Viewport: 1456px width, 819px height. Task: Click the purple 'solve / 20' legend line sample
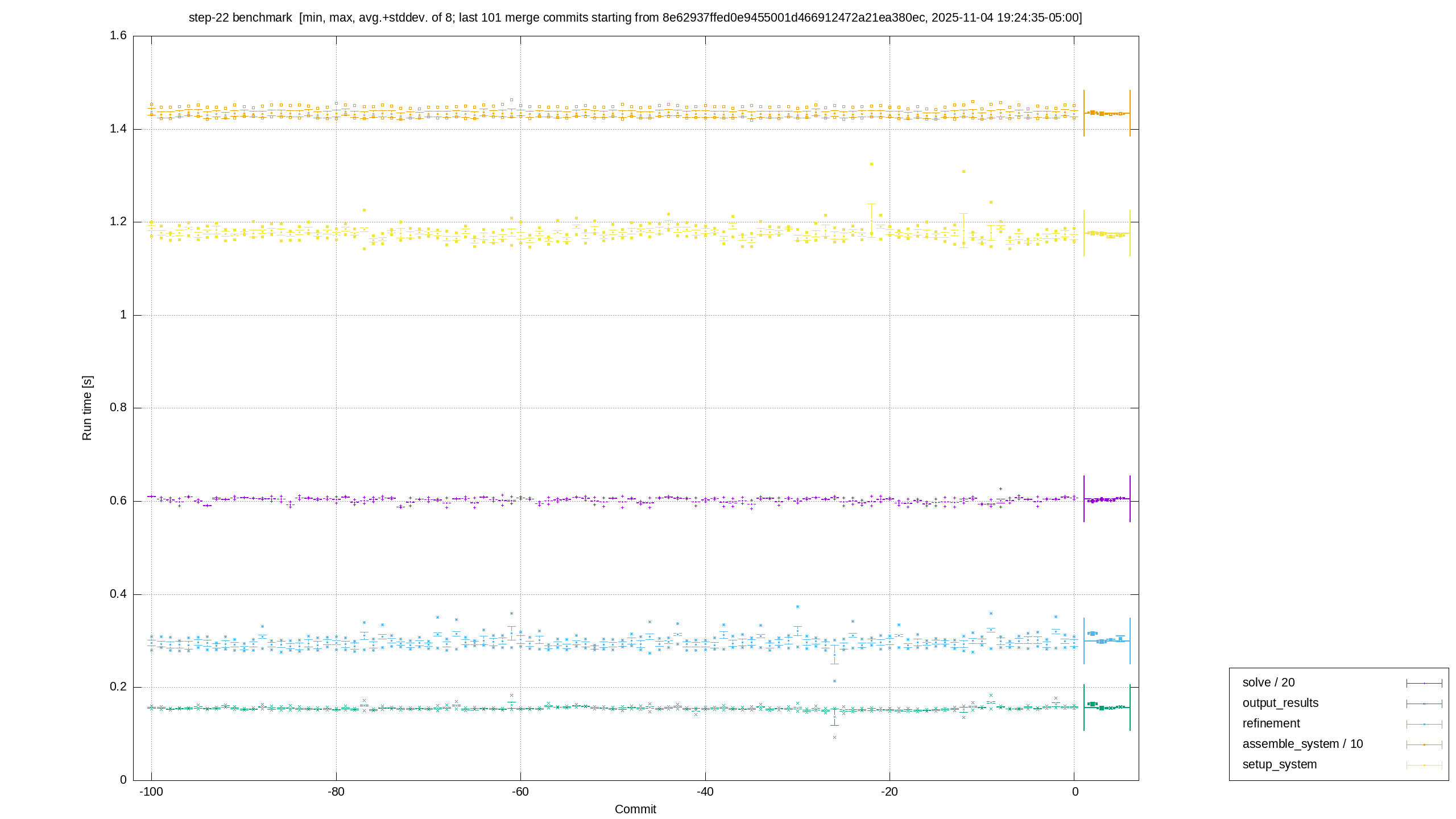[1424, 683]
